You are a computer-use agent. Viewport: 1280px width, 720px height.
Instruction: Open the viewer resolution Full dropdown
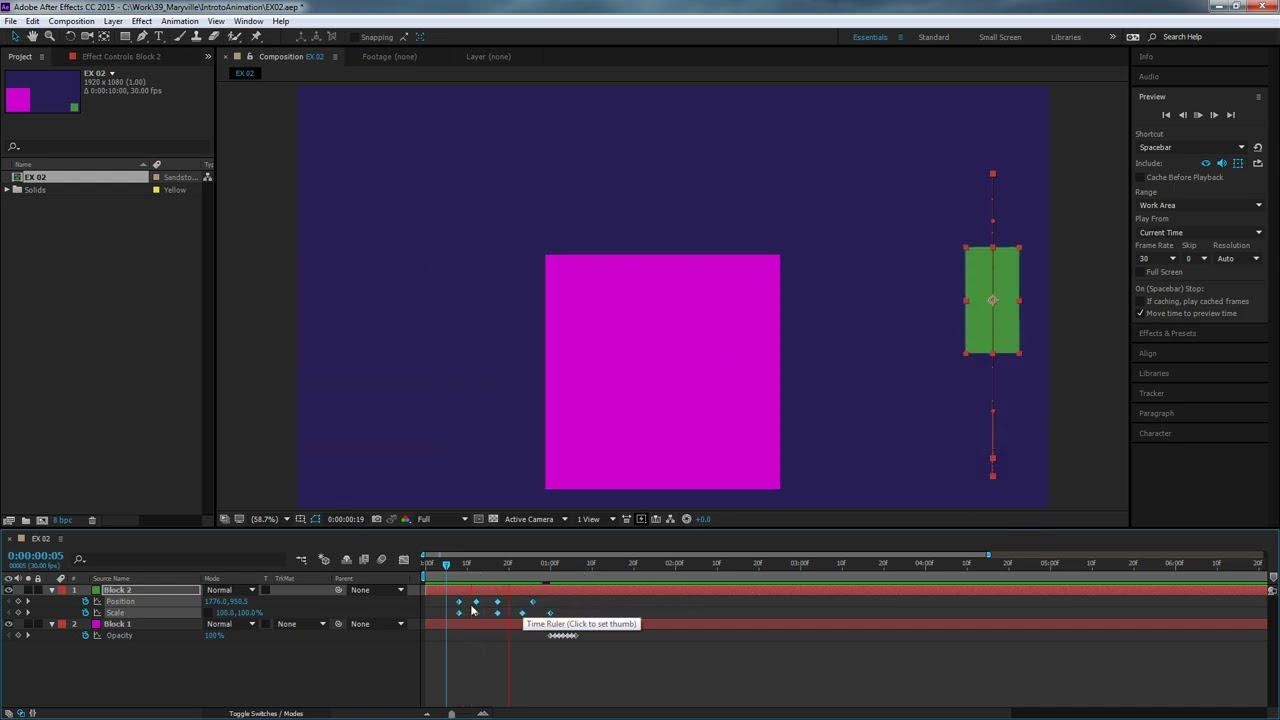click(x=442, y=519)
